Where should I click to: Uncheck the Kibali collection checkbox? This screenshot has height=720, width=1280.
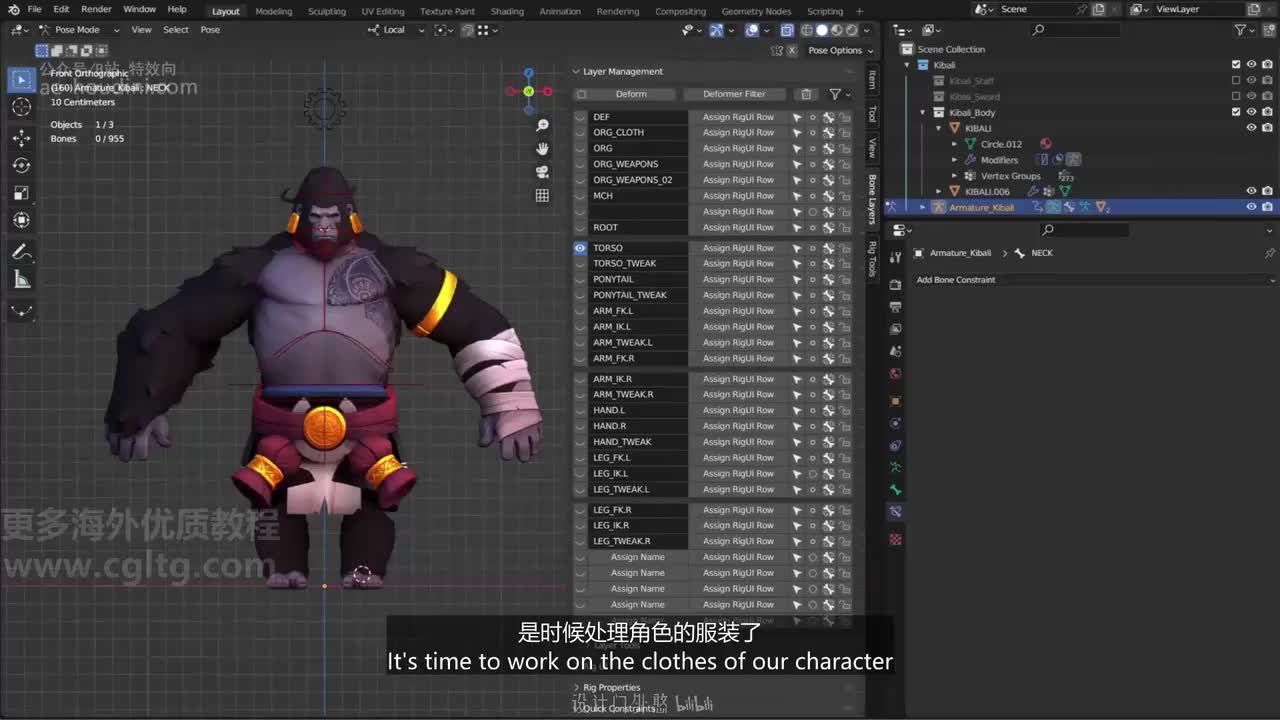(1236, 65)
